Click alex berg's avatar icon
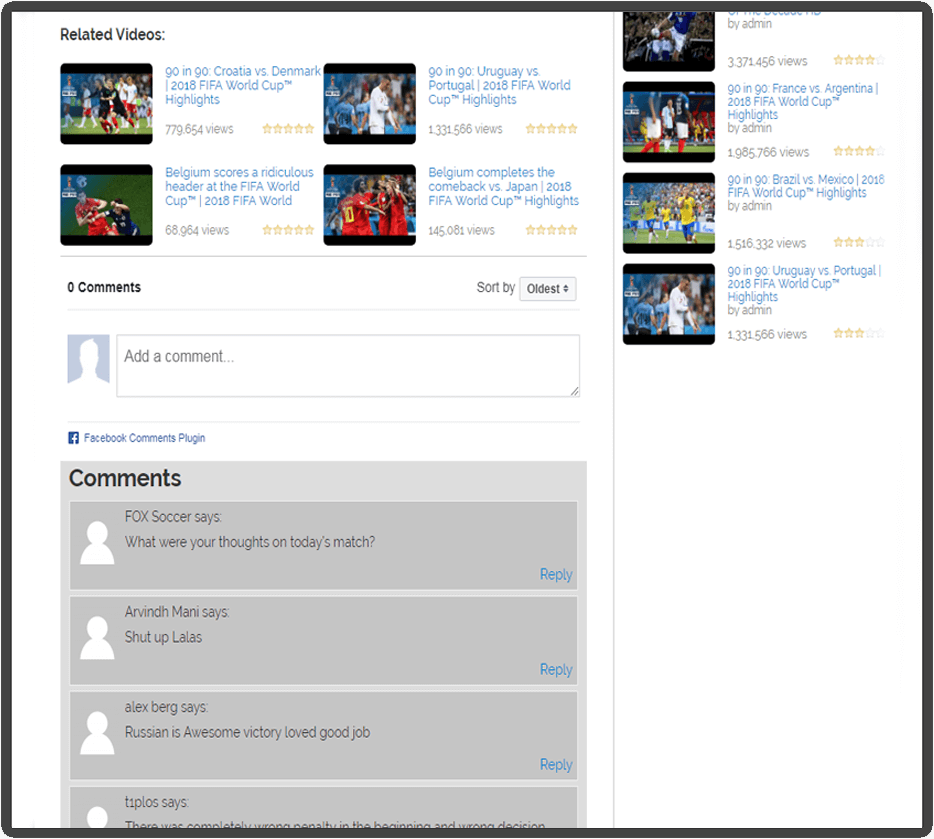 [97, 734]
